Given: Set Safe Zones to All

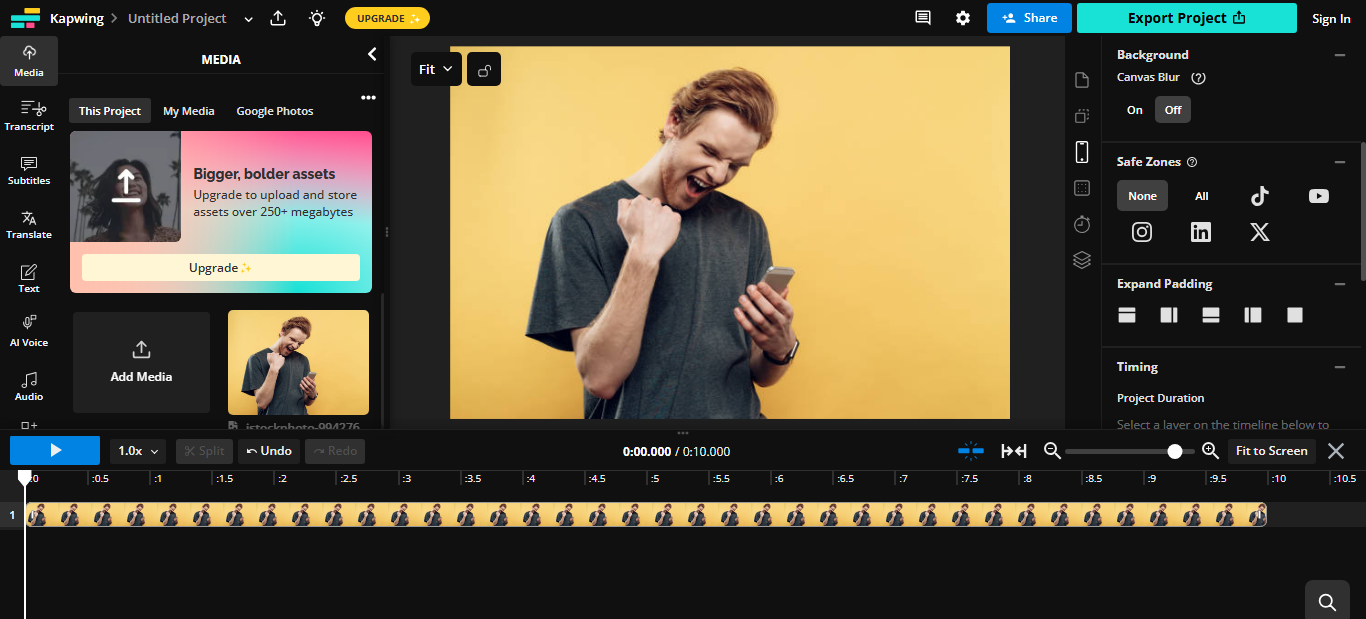Looking at the screenshot, I should [1201, 195].
